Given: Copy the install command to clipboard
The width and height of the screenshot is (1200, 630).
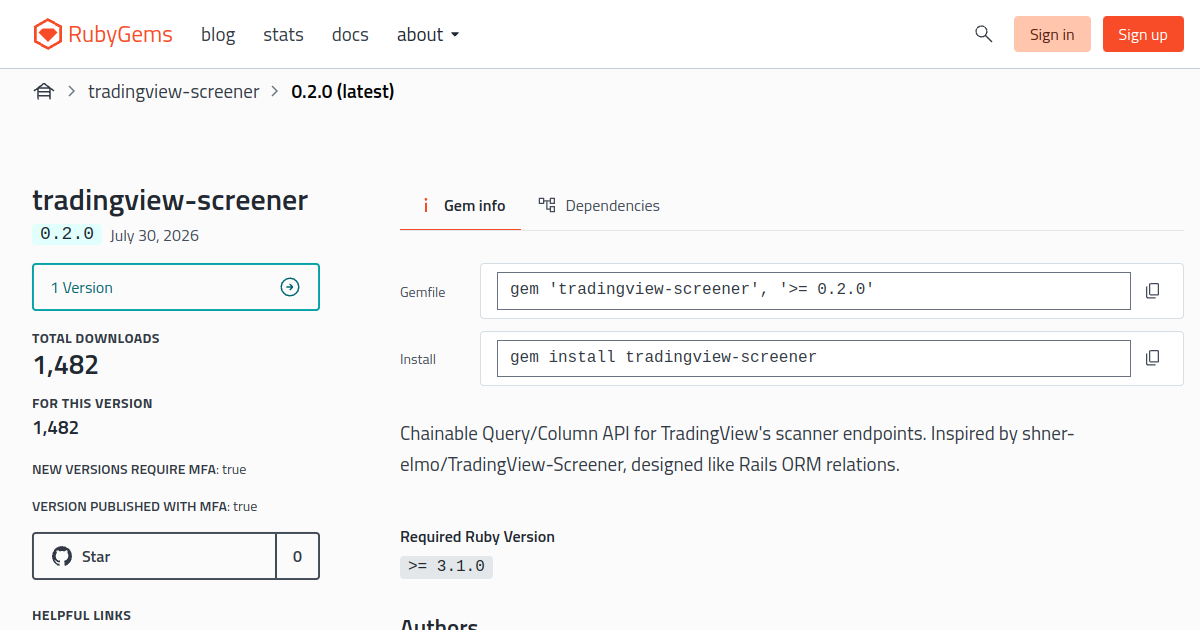Looking at the screenshot, I should click(x=1152, y=358).
